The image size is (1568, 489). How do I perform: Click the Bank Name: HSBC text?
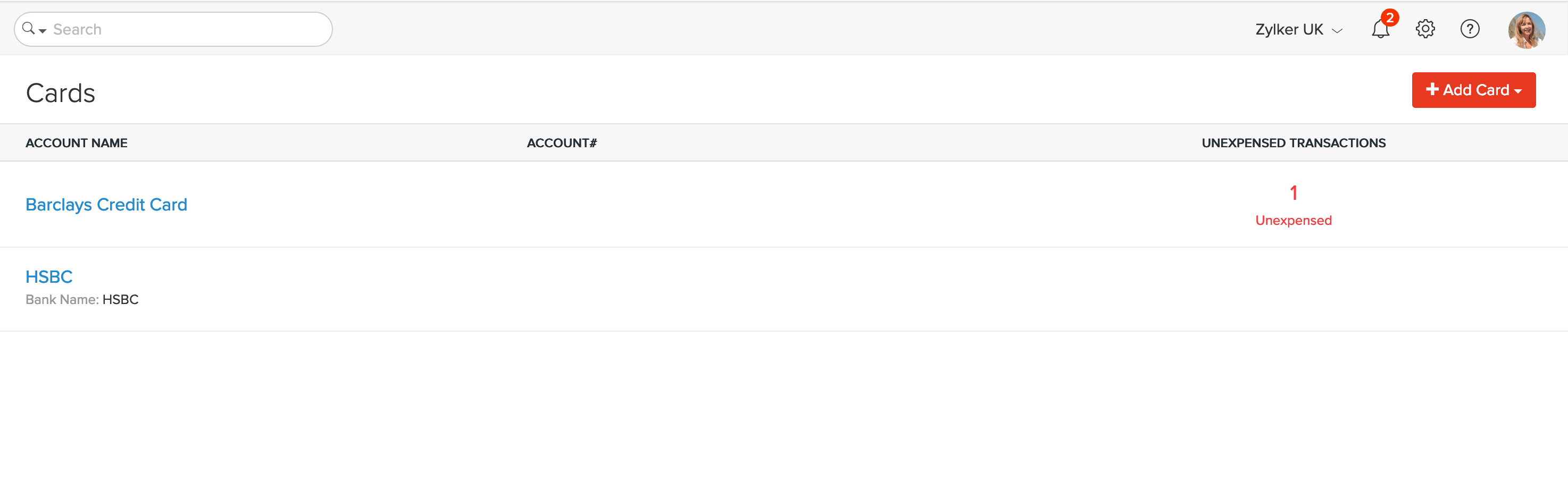coord(82,299)
